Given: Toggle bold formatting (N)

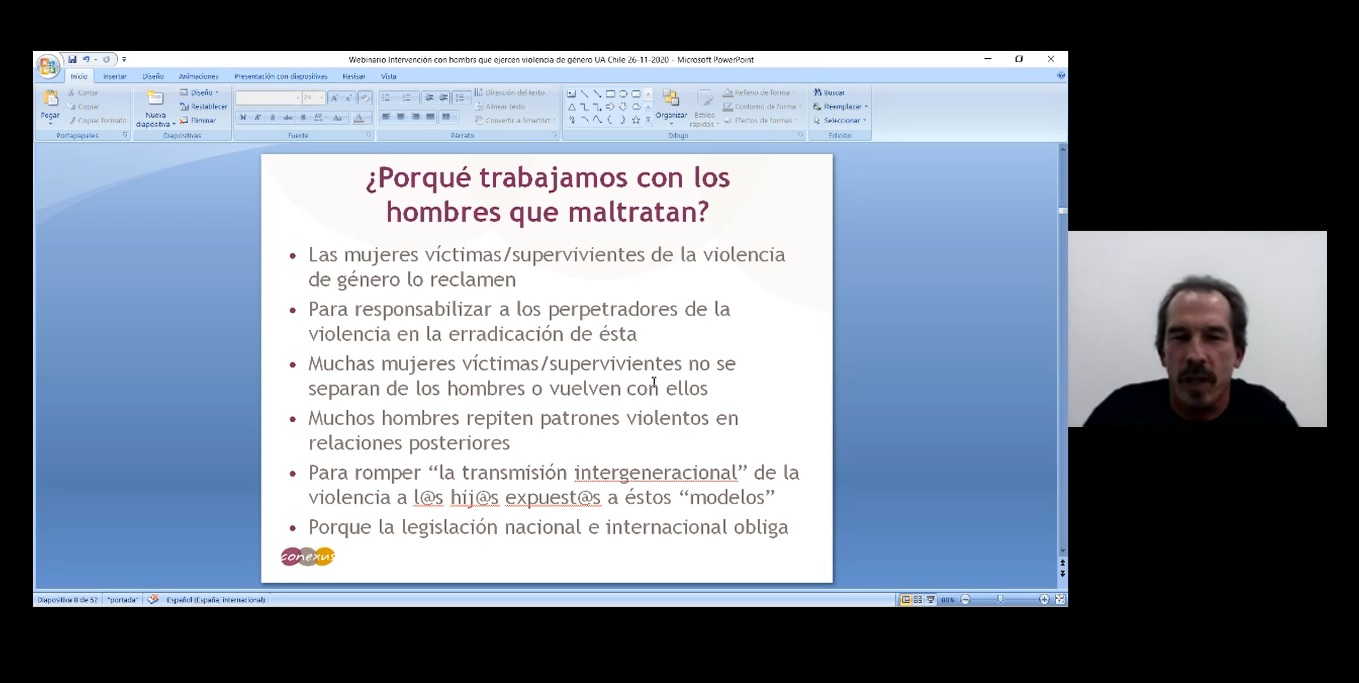Looking at the screenshot, I should point(243,117).
